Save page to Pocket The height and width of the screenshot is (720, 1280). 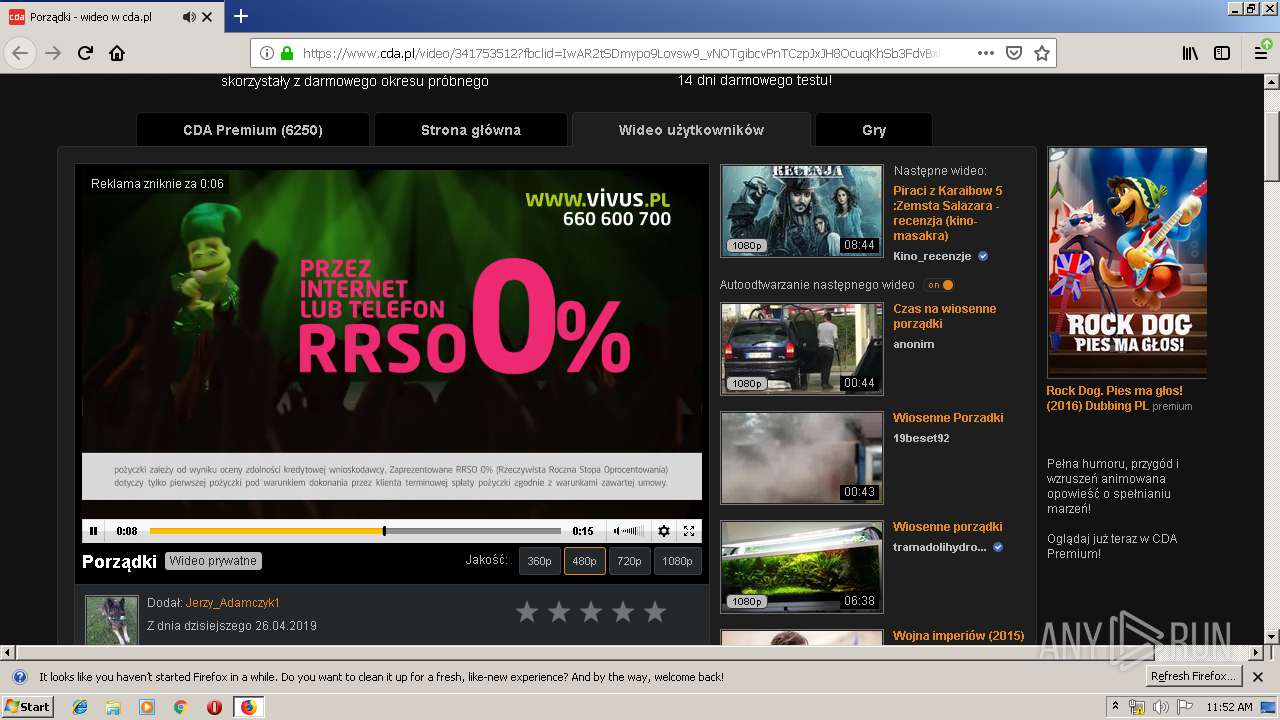point(1013,53)
